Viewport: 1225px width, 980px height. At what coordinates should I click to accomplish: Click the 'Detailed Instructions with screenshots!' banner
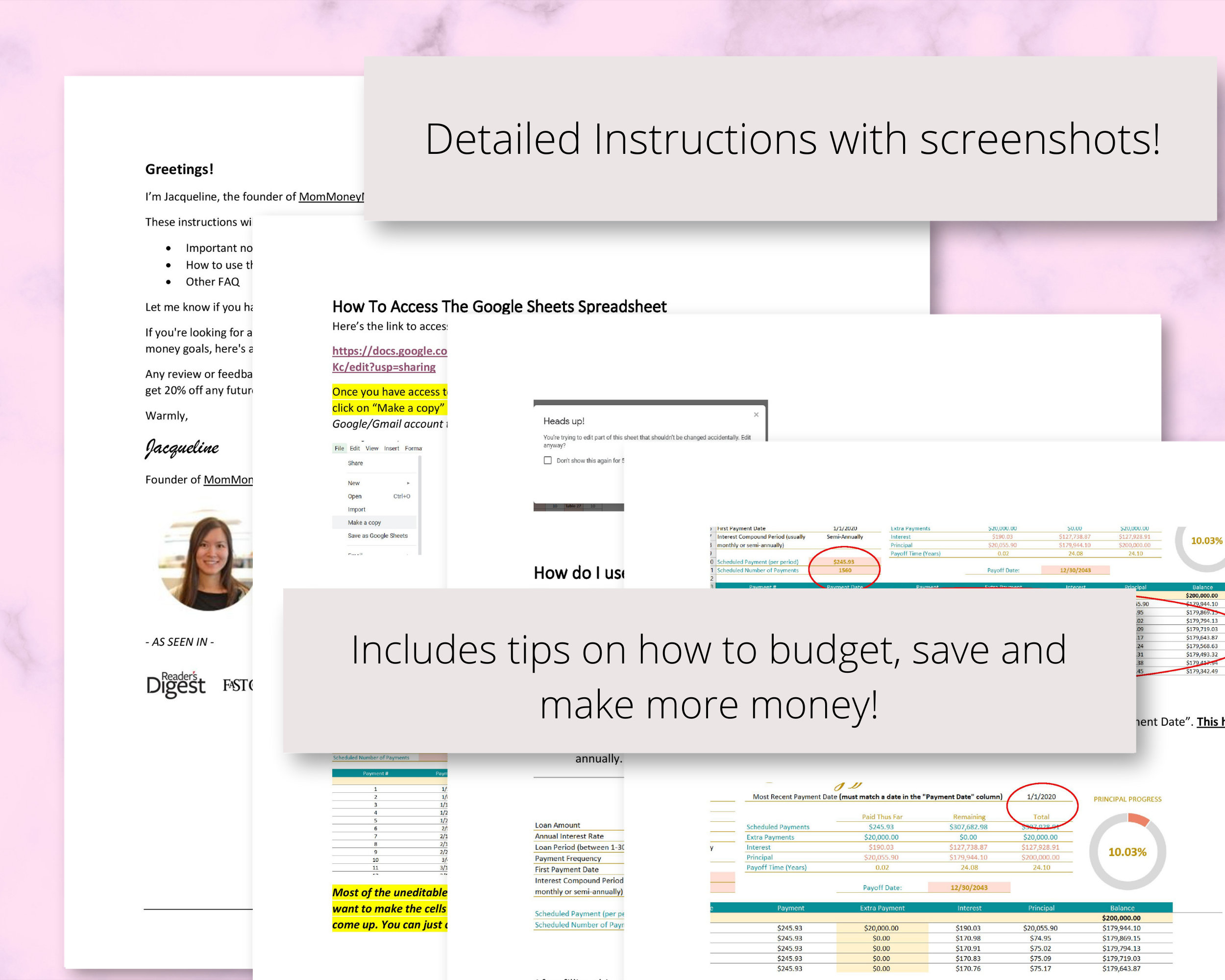[790, 139]
